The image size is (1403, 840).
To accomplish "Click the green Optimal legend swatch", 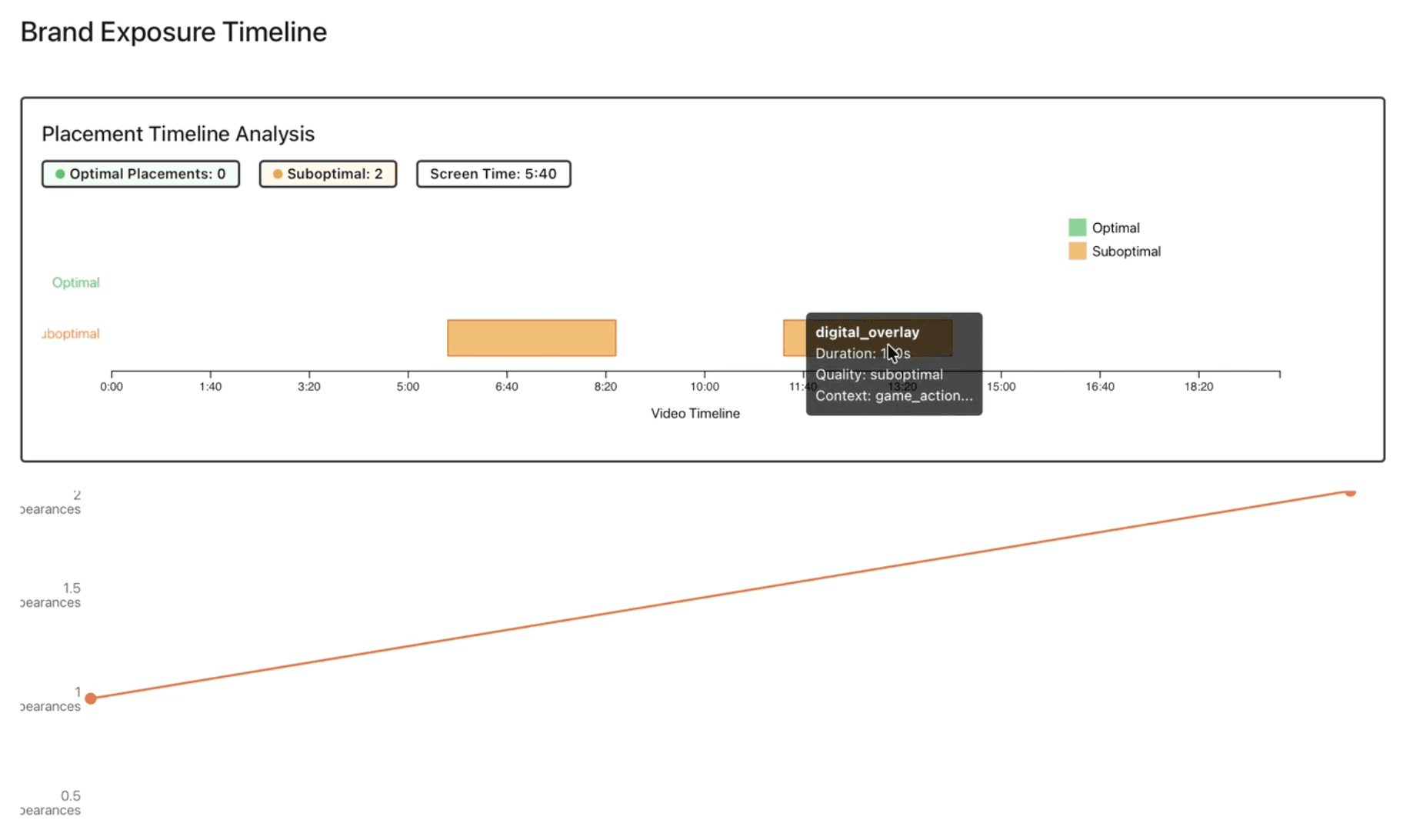I will coord(1077,227).
